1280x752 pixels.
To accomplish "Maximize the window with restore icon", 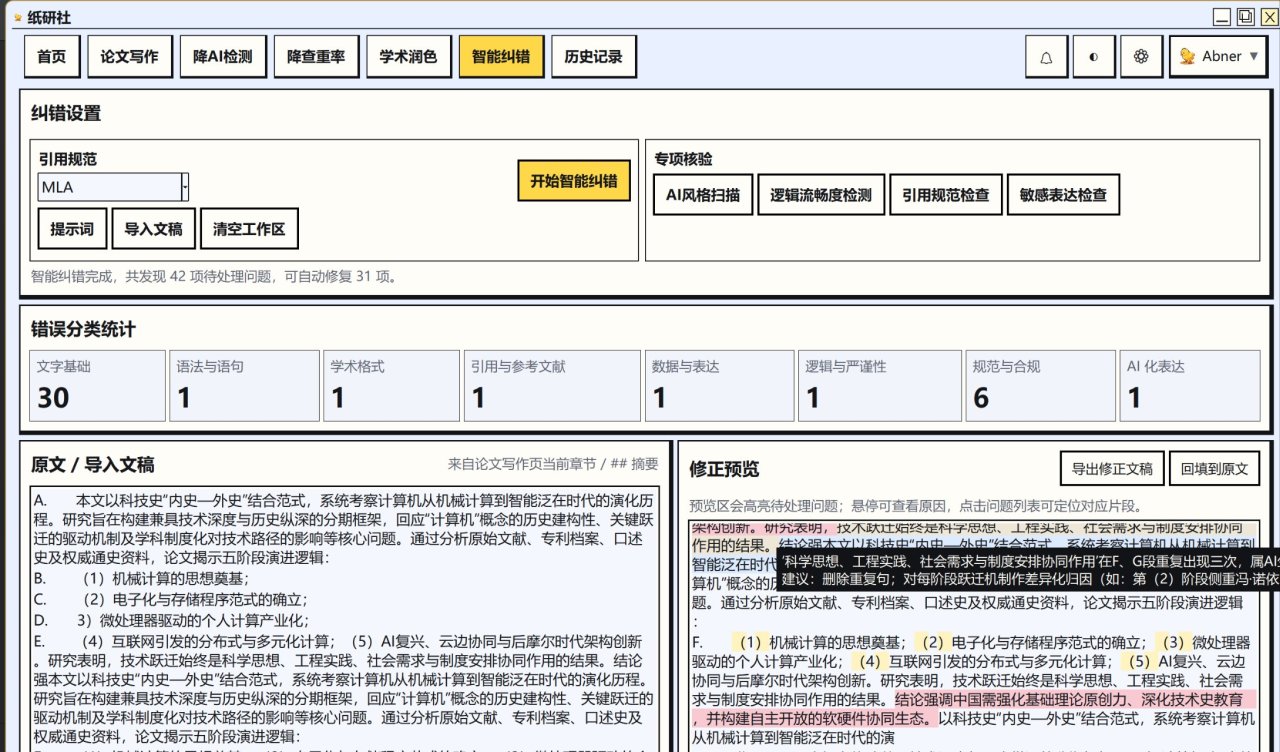I will (1244, 16).
